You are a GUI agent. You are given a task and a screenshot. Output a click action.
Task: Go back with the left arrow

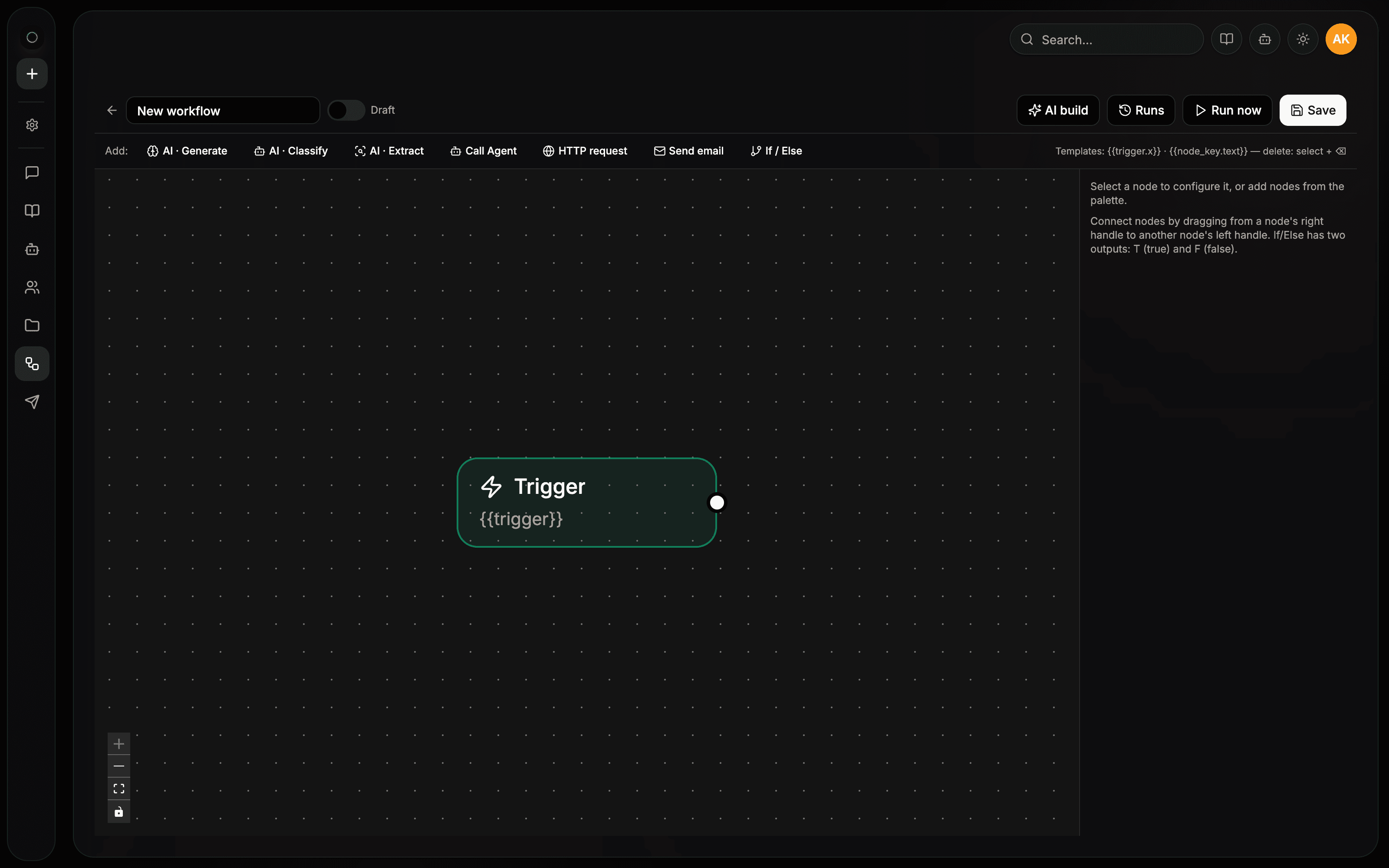point(112,110)
